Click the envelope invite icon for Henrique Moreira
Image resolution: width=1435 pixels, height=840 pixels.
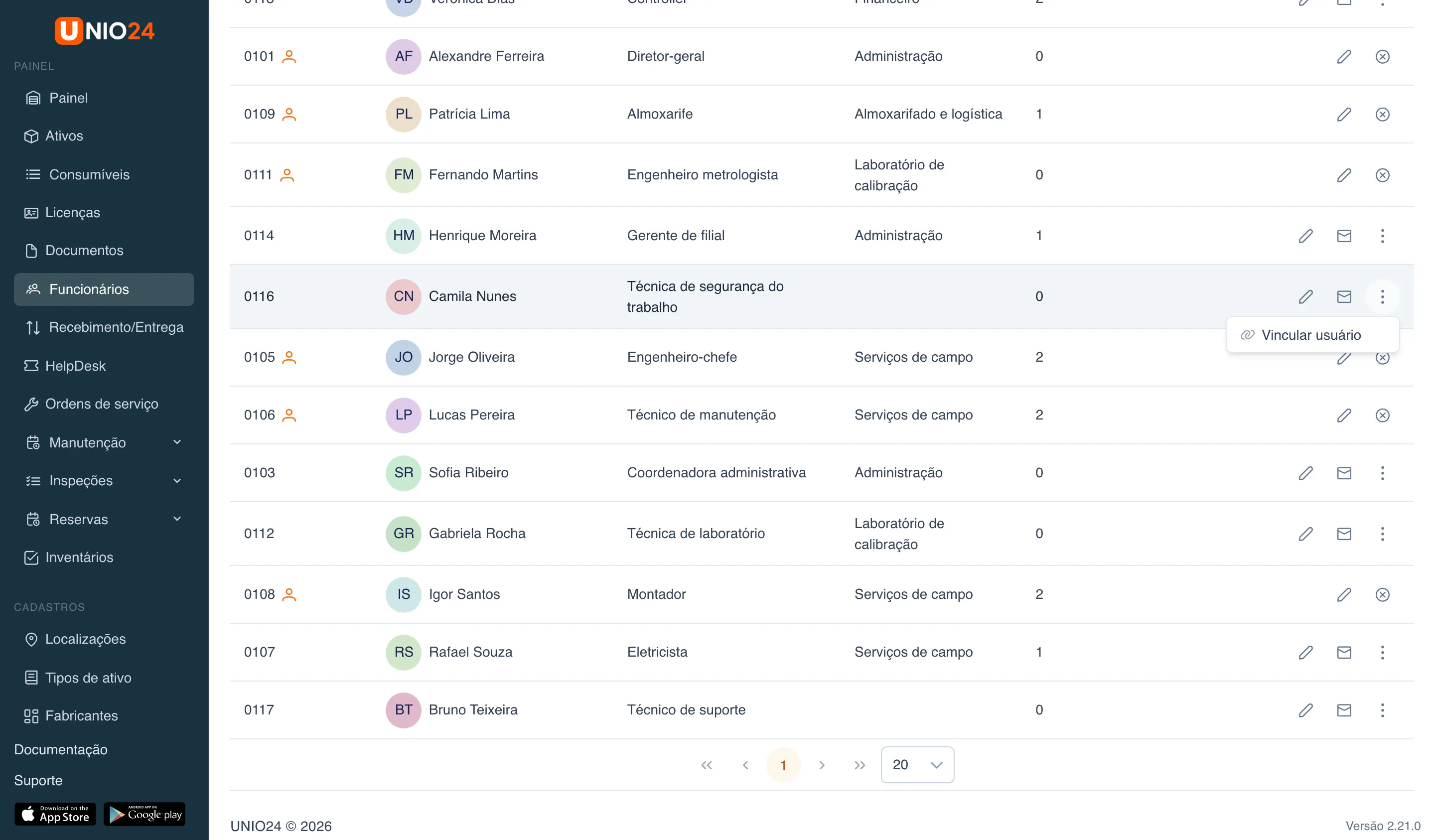click(1344, 236)
